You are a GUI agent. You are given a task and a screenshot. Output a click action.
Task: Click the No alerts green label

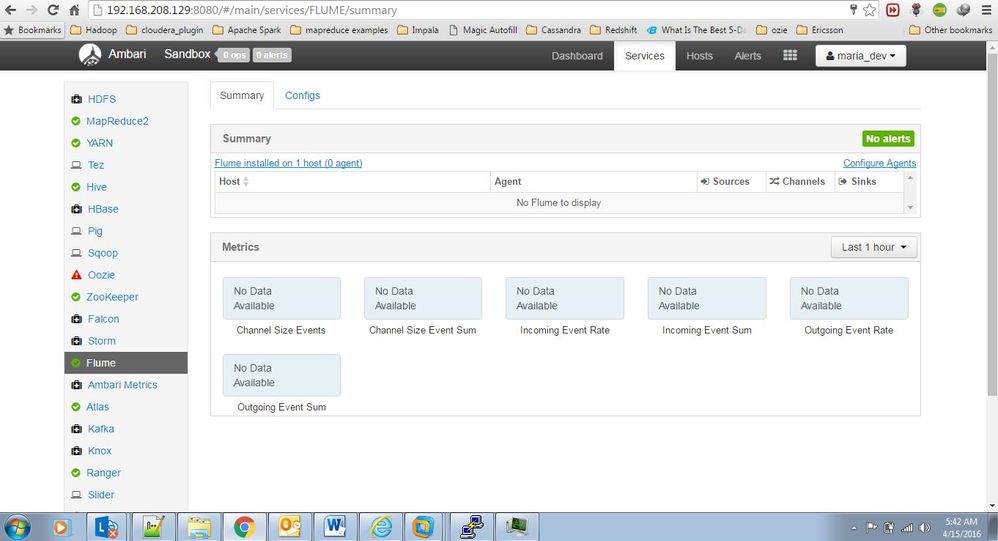click(888, 139)
